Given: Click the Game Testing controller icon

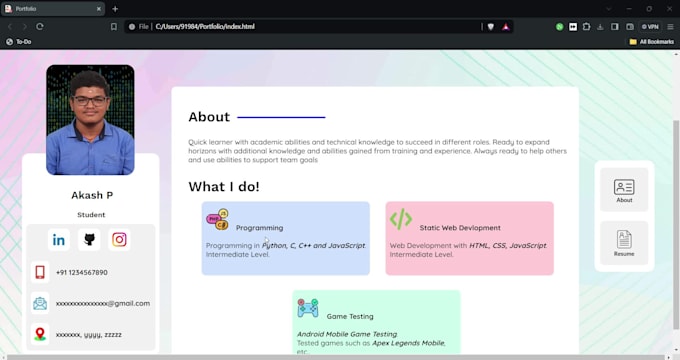Looking at the screenshot, I should (x=308, y=308).
